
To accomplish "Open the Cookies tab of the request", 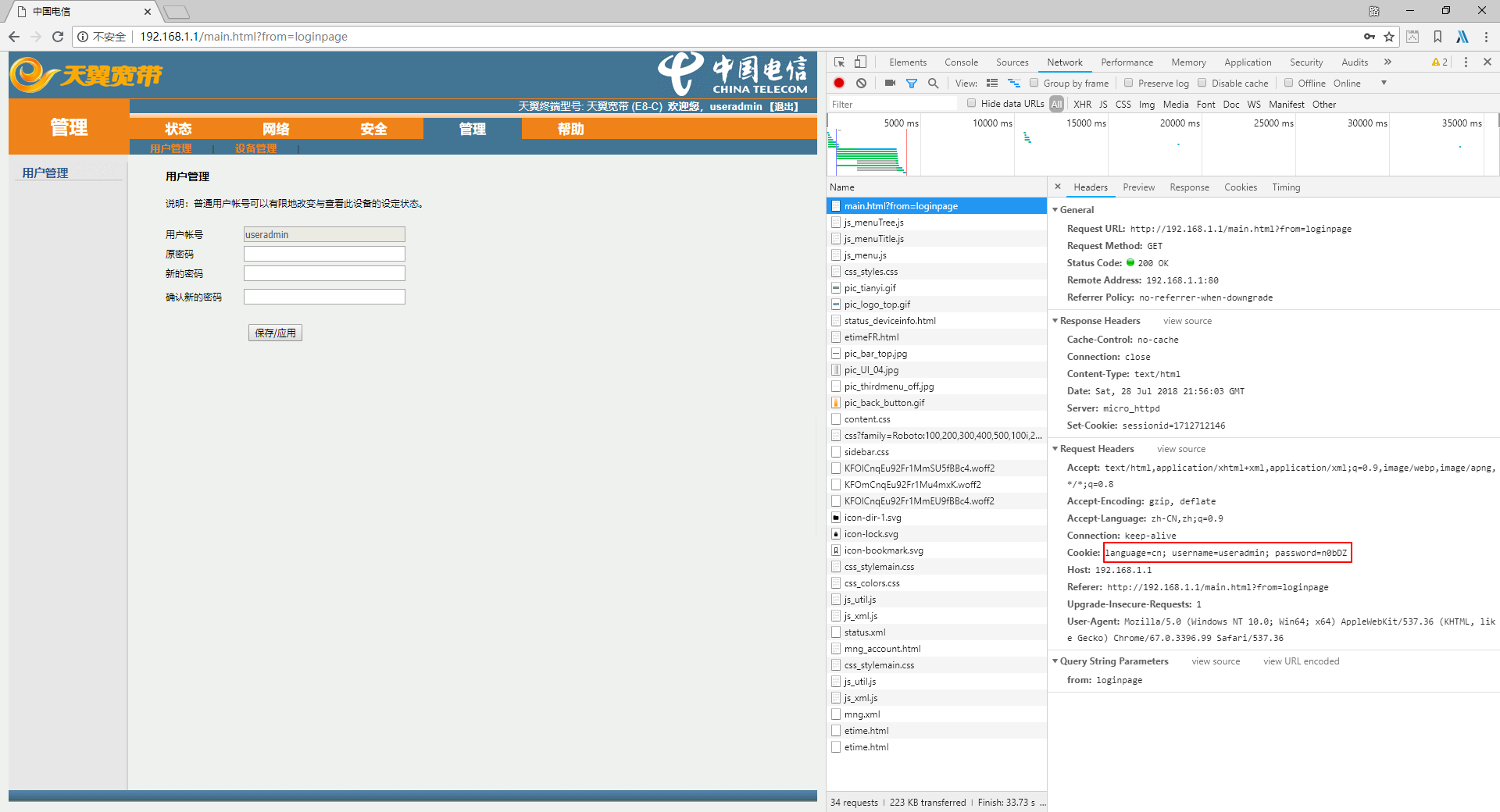I will coord(1240,187).
